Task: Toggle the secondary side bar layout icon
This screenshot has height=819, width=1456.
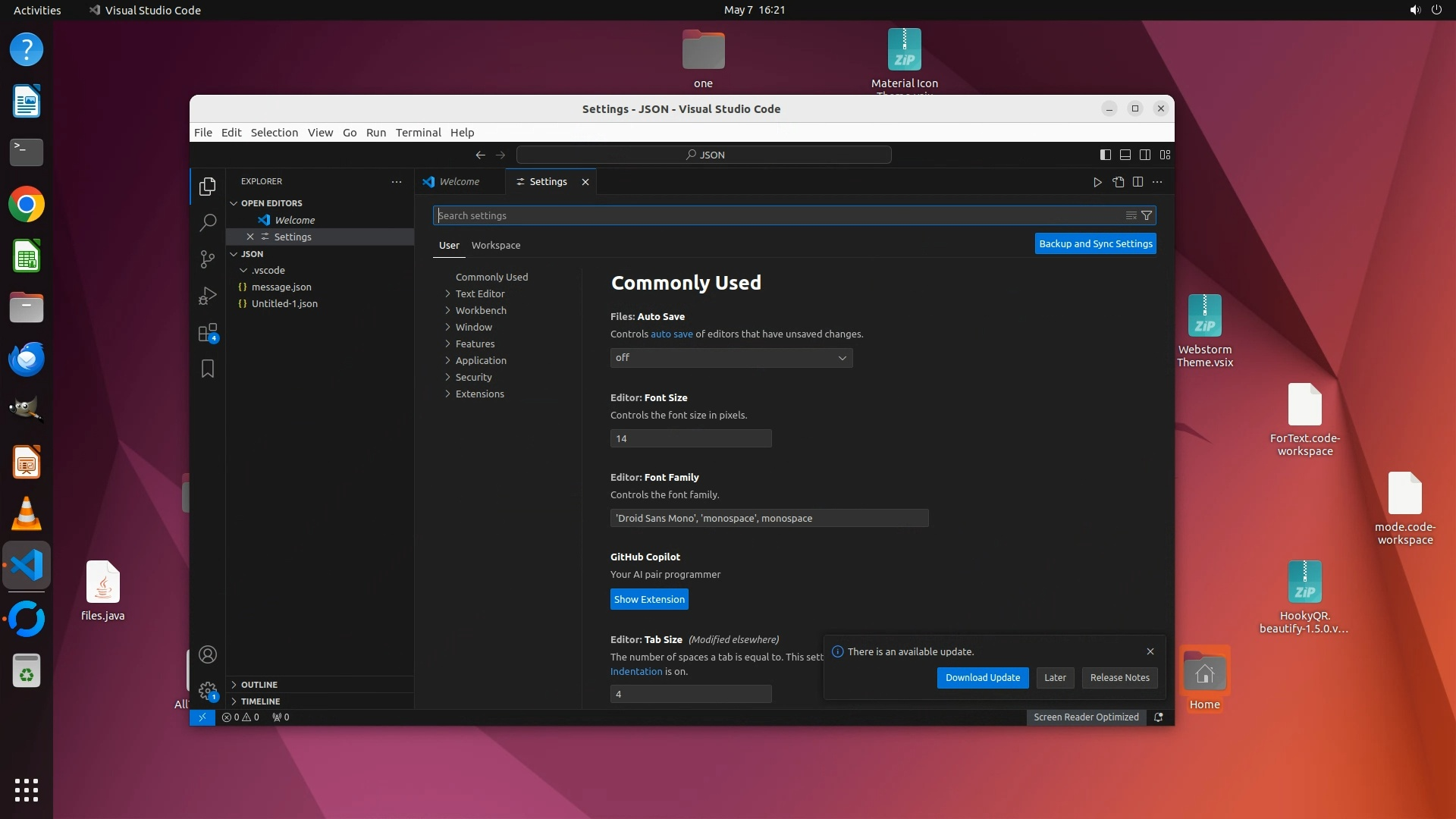Action: 1145,155
